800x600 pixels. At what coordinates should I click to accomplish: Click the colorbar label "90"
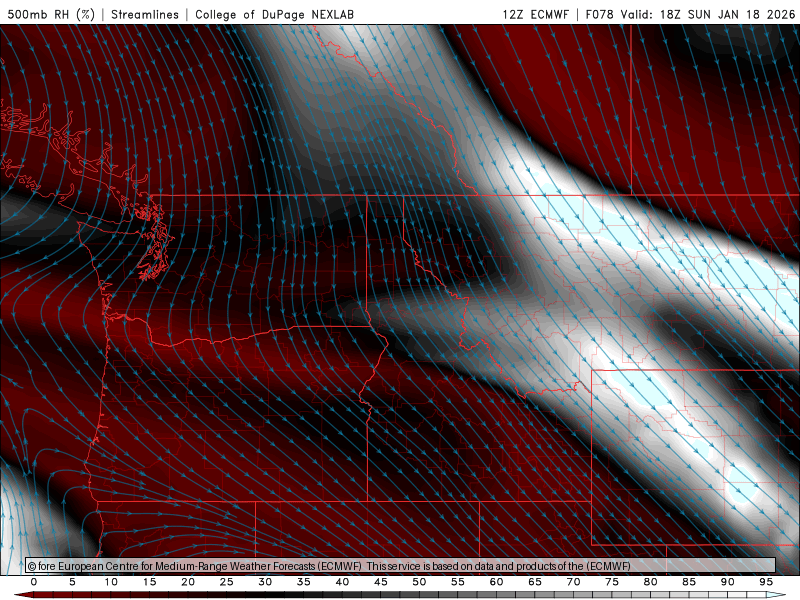coord(728,582)
